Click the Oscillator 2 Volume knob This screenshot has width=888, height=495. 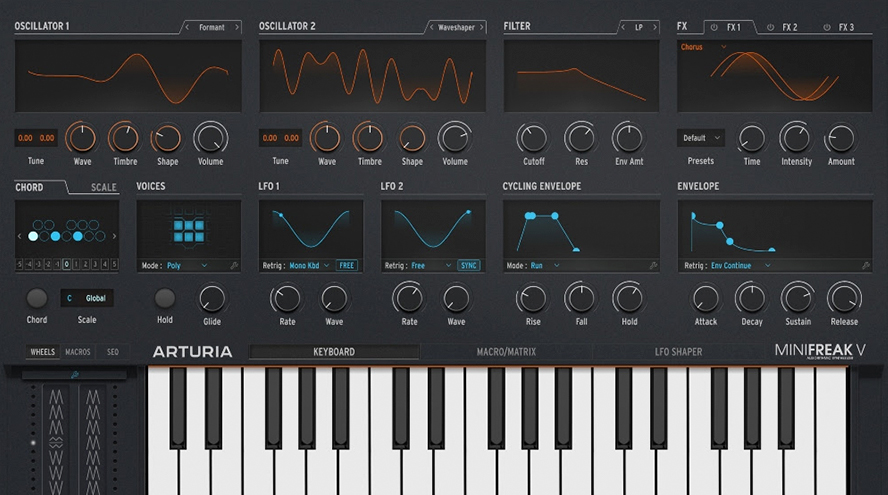pyautogui.click(x=455, y=138)
